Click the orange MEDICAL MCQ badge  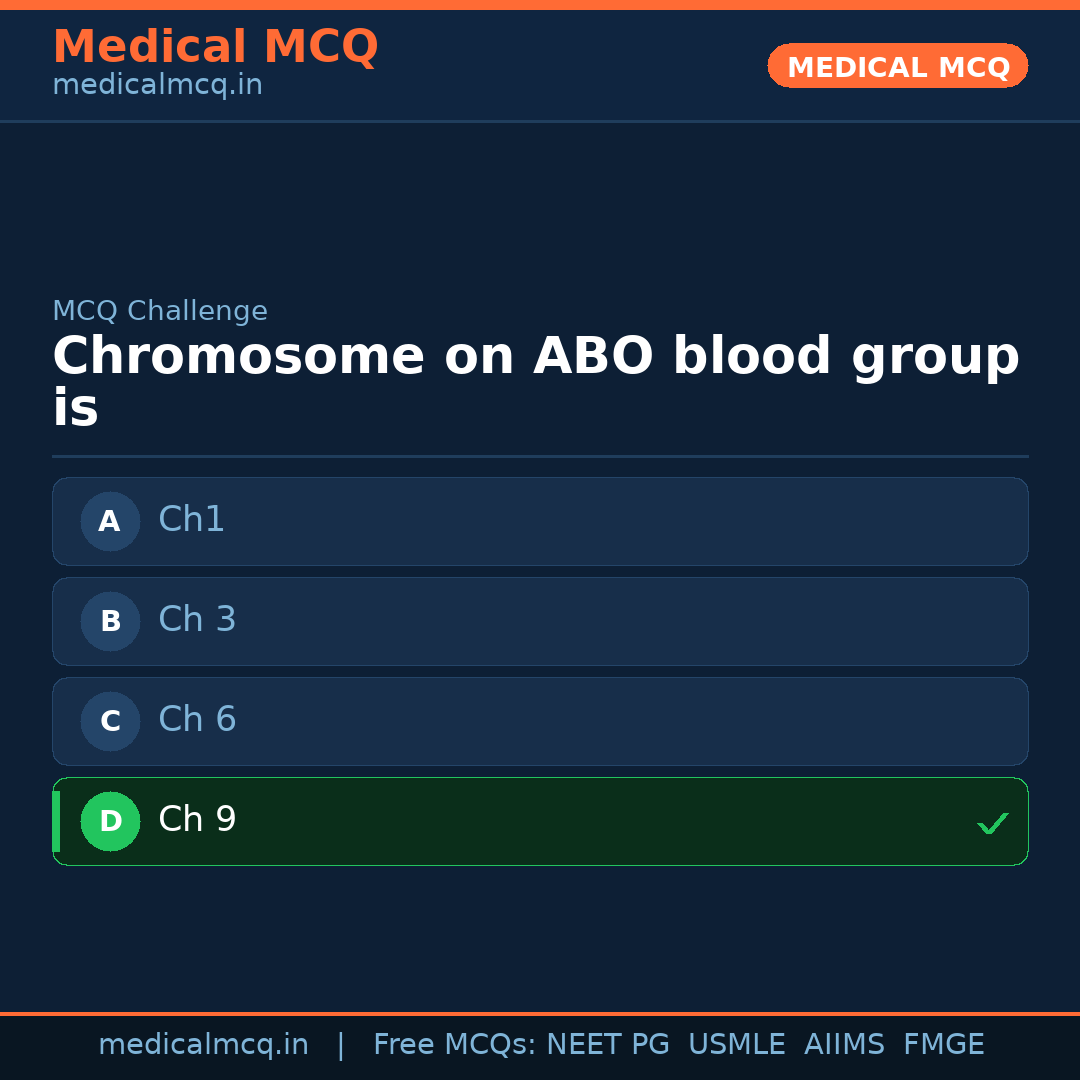[897, 66]
